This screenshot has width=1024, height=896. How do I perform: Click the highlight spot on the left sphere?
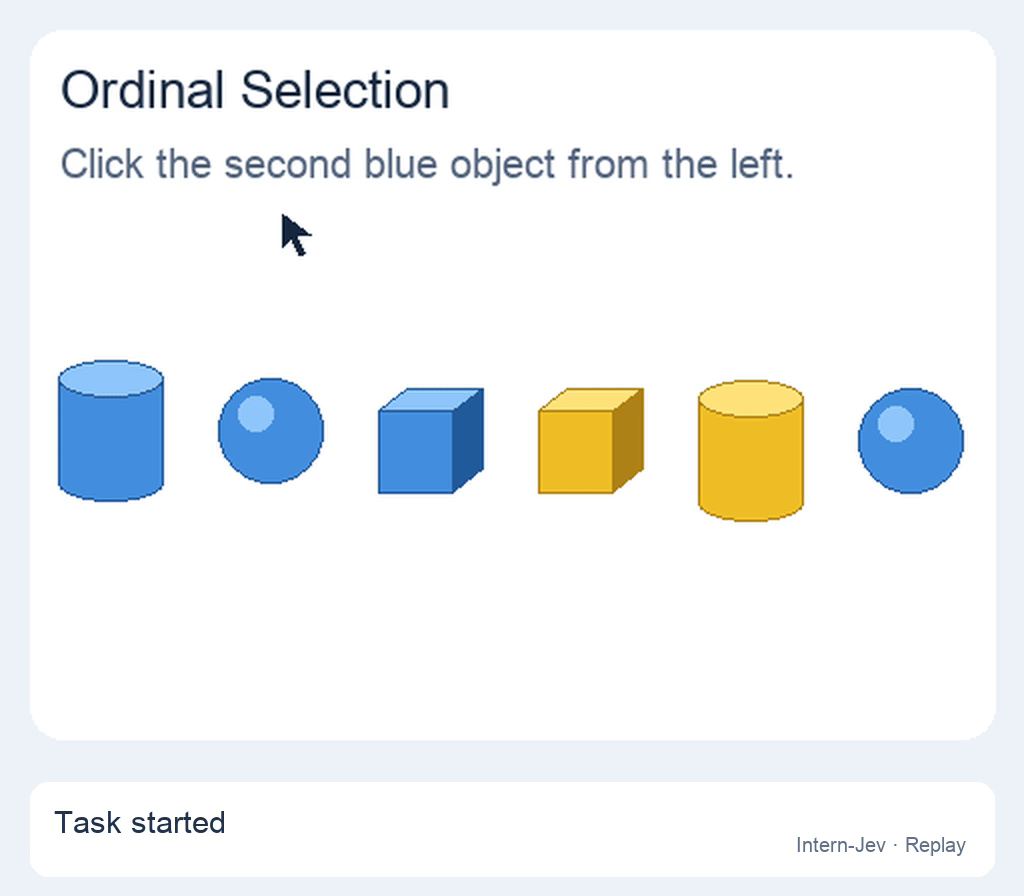(x=256, y=413)
